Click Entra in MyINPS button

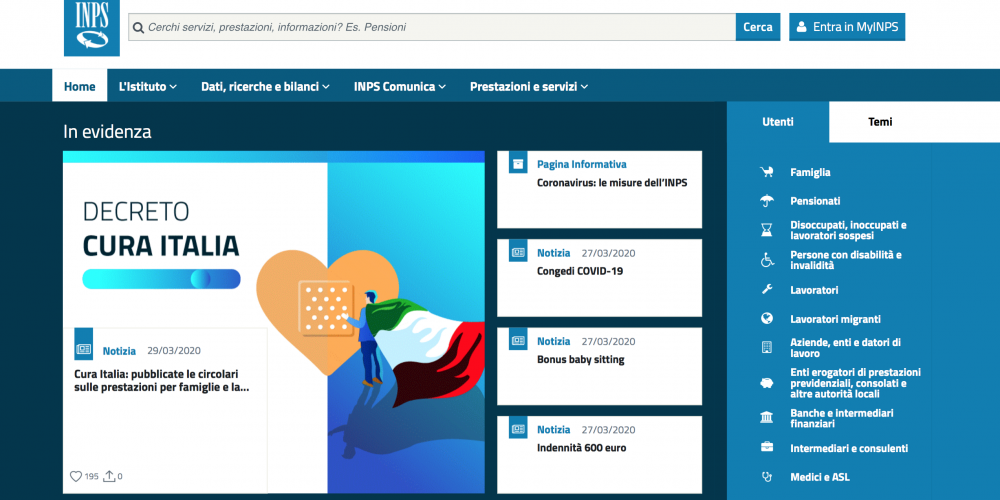tap(847, 27)
